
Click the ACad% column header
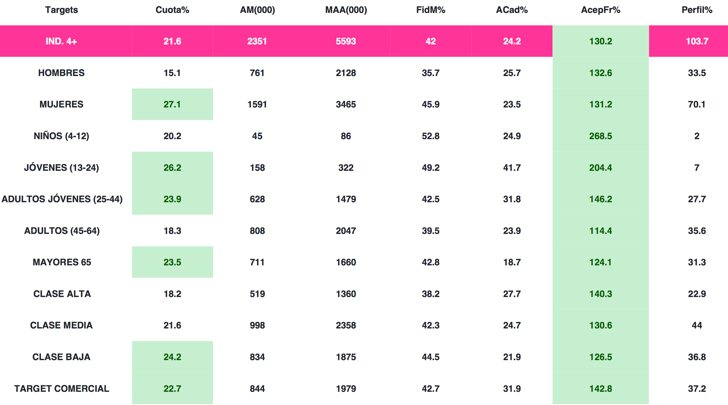[x=512, y=9]
